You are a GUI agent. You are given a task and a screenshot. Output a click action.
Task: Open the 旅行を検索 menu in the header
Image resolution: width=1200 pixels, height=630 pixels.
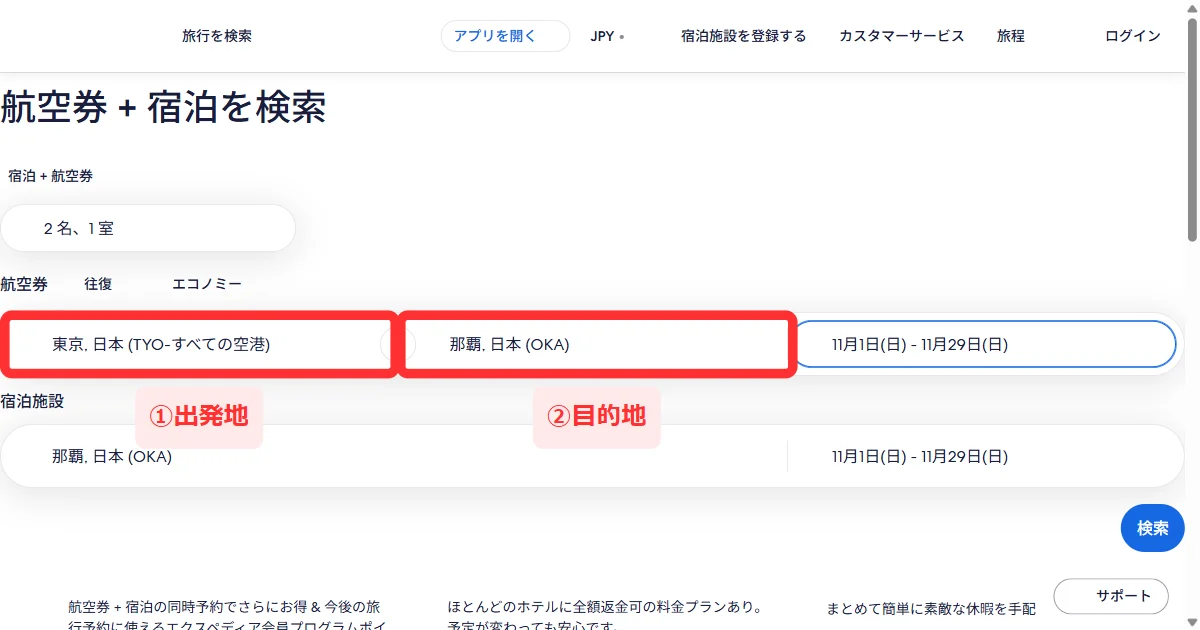[216, 36]
